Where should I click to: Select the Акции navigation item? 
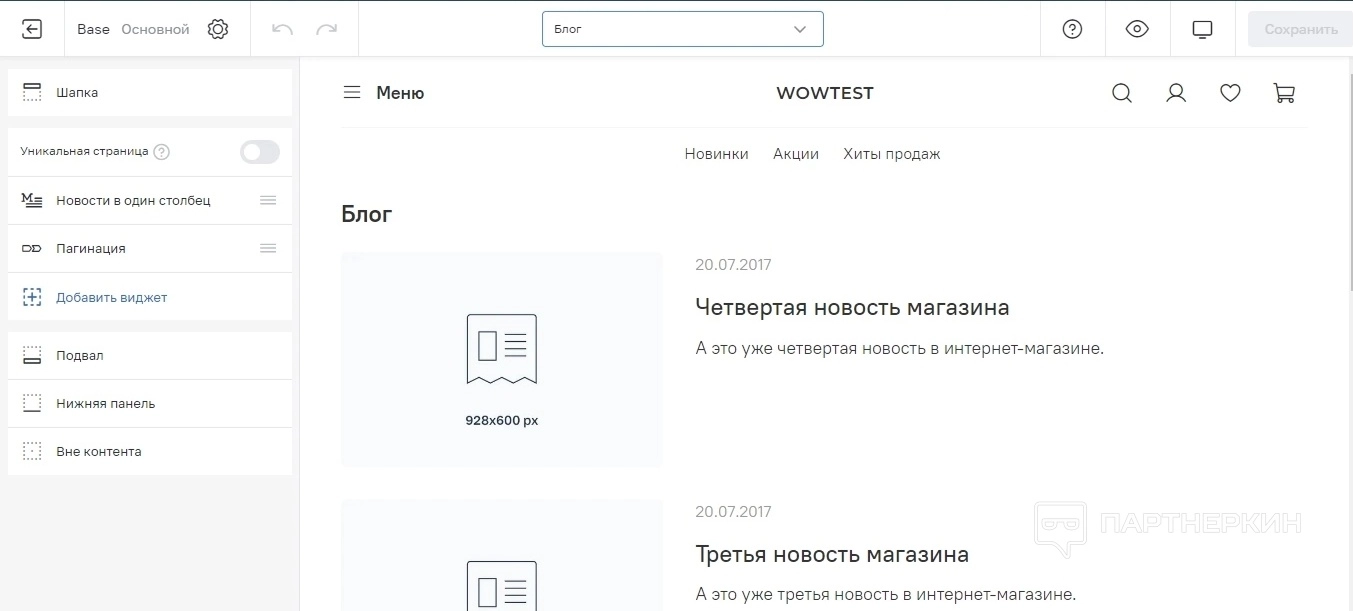[795, 154]
